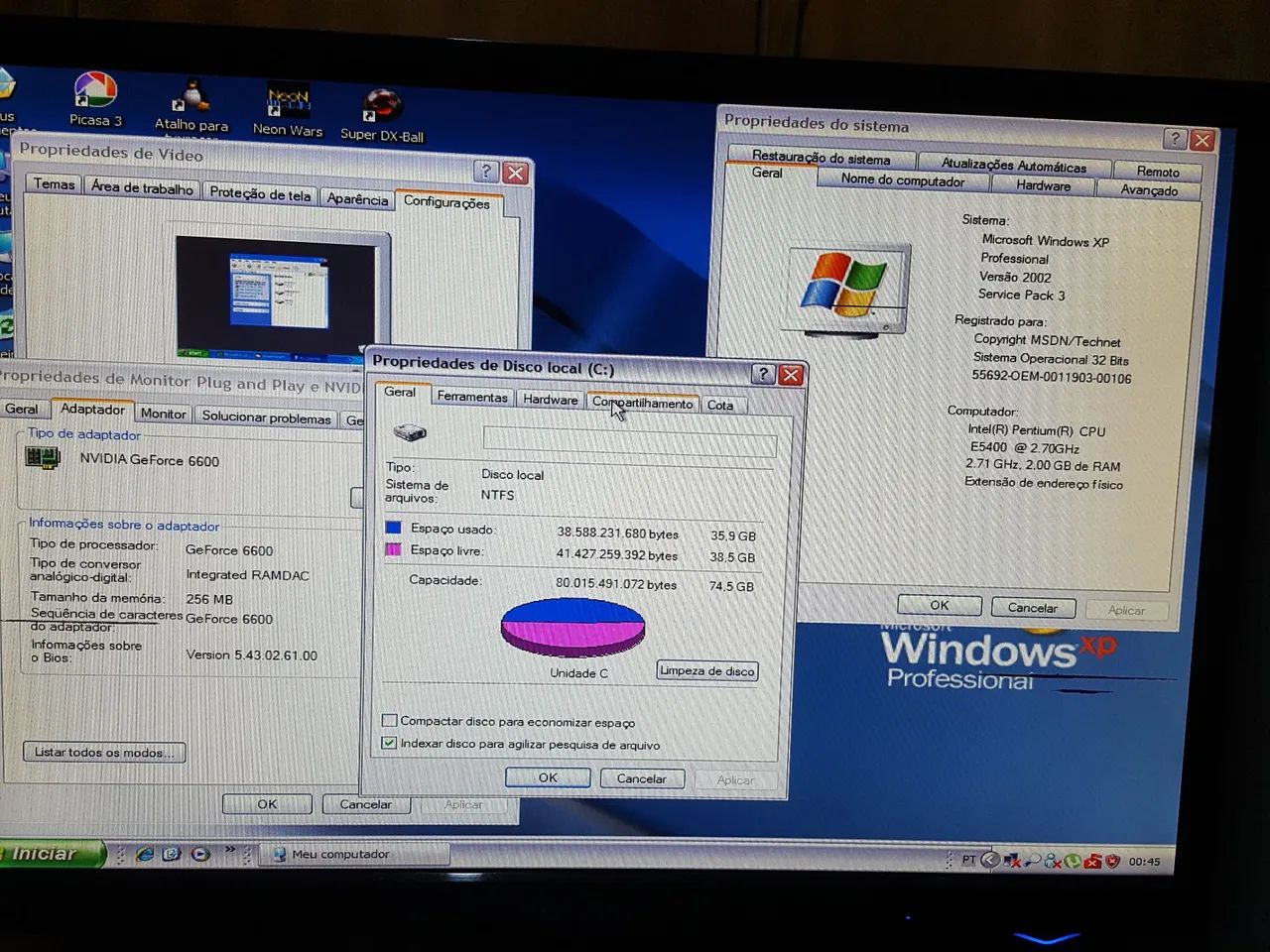Open the Iniciar start menu
This screenshot has height=952, width=1270.
[x=50, y=853]
